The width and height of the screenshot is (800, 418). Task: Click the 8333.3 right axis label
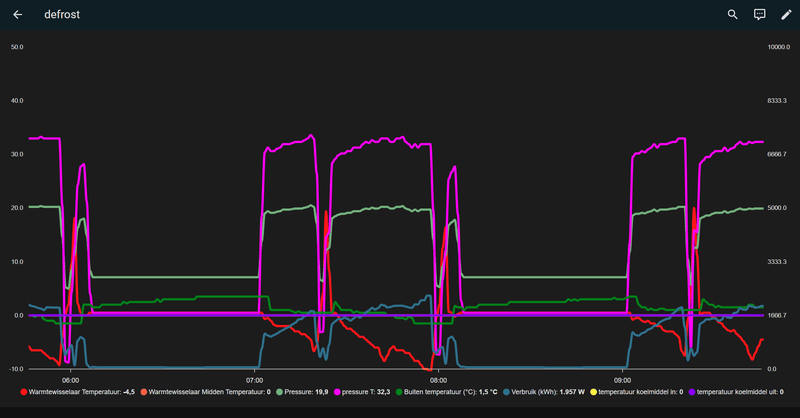pos(777,101)
